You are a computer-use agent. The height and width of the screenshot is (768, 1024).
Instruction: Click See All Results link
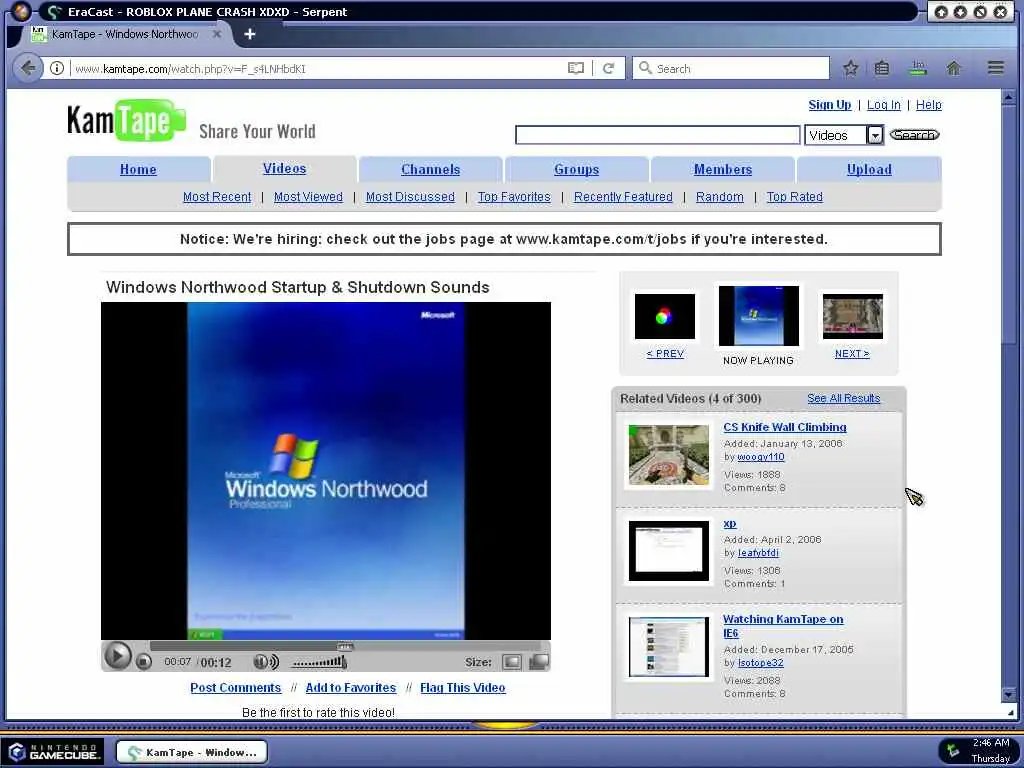pos(843,398)
